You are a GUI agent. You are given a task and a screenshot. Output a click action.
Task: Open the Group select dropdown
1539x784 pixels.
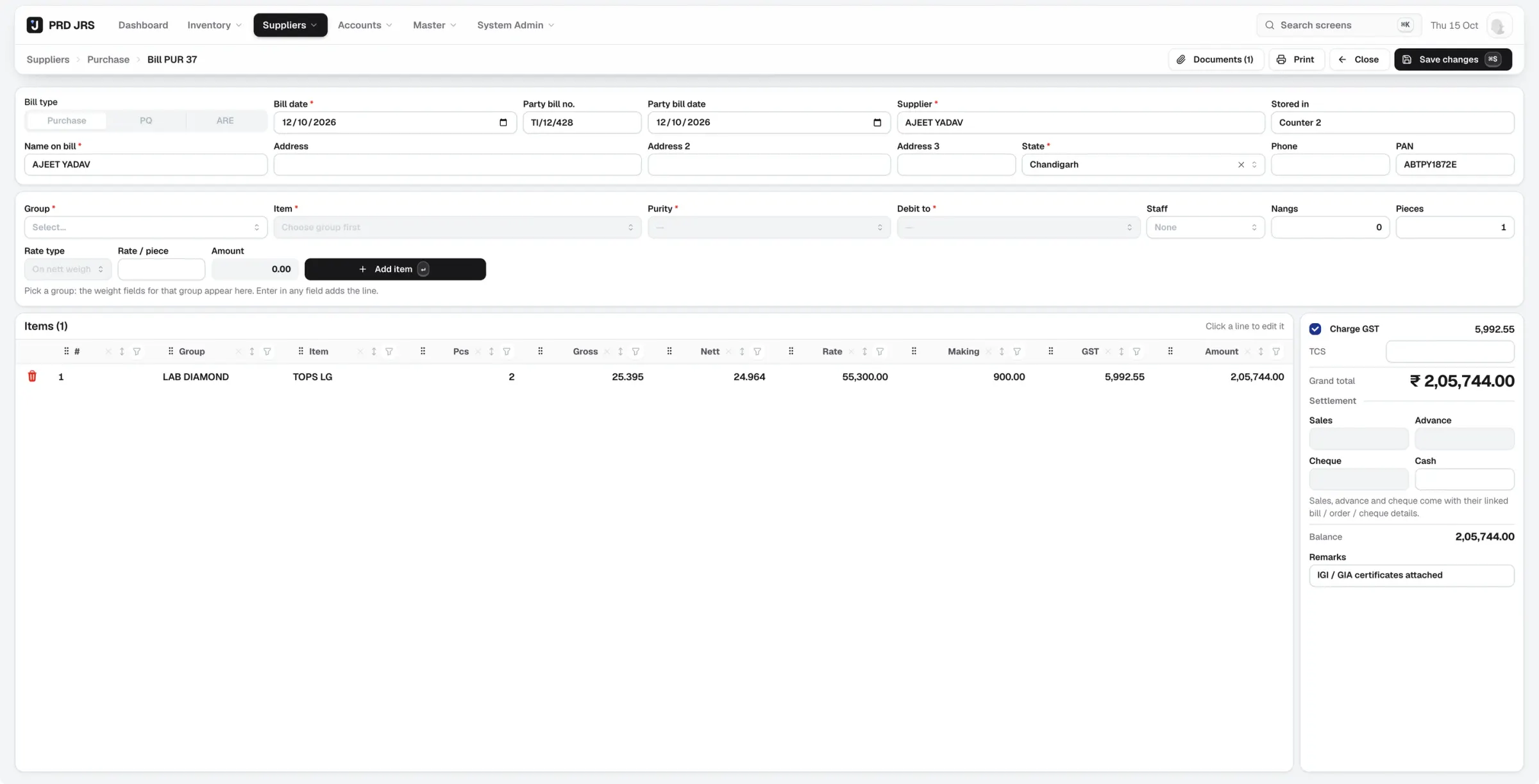tap(146, 228)
